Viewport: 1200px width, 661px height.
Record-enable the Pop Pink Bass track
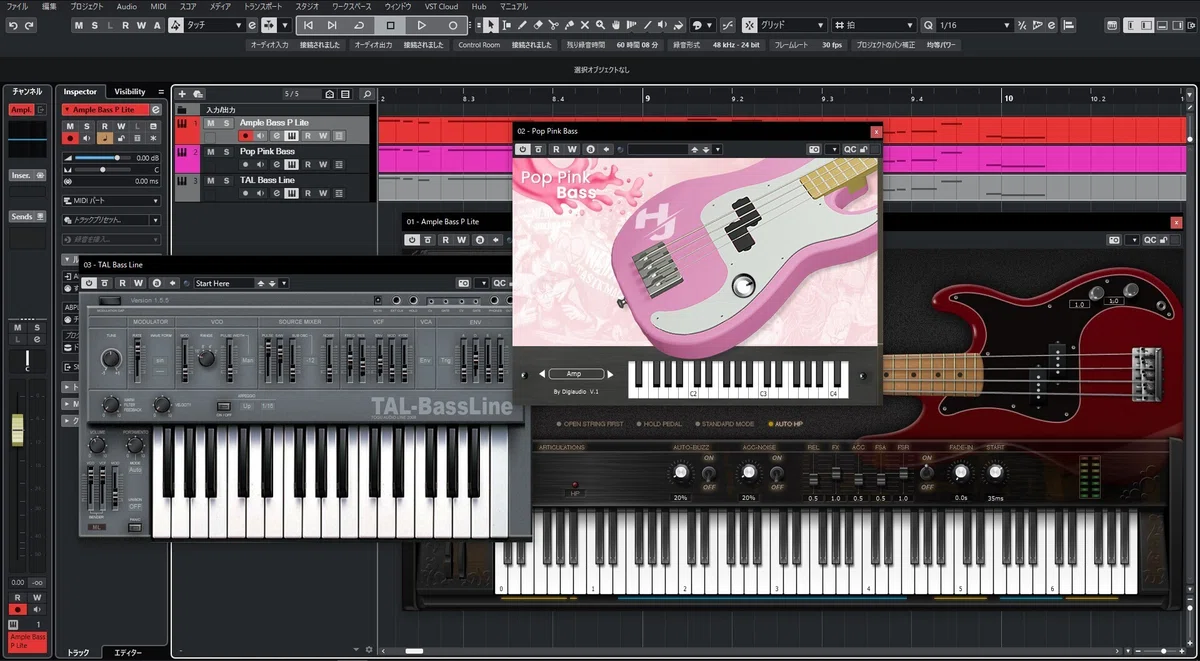click(245, 165)
